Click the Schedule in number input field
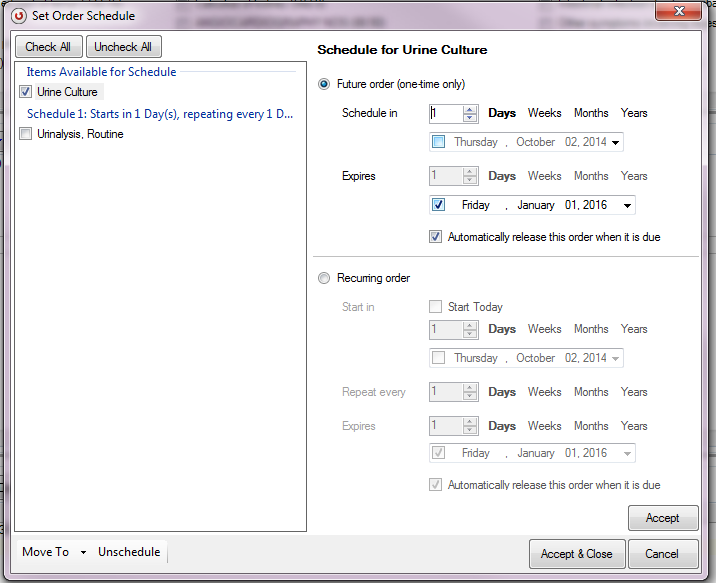This screenshot has height=583, width=716. tap(445, 114)
